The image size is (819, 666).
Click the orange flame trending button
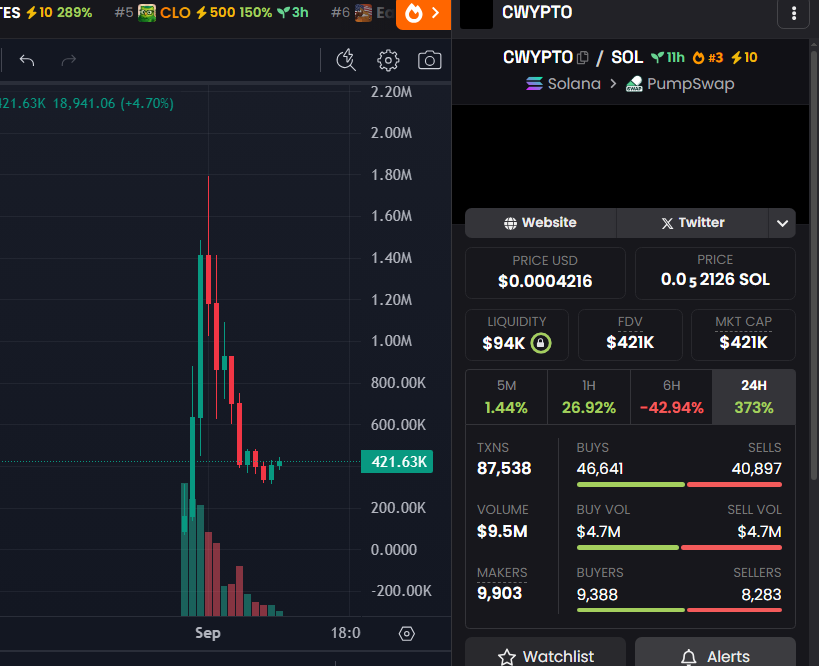[x=424, y=14]
